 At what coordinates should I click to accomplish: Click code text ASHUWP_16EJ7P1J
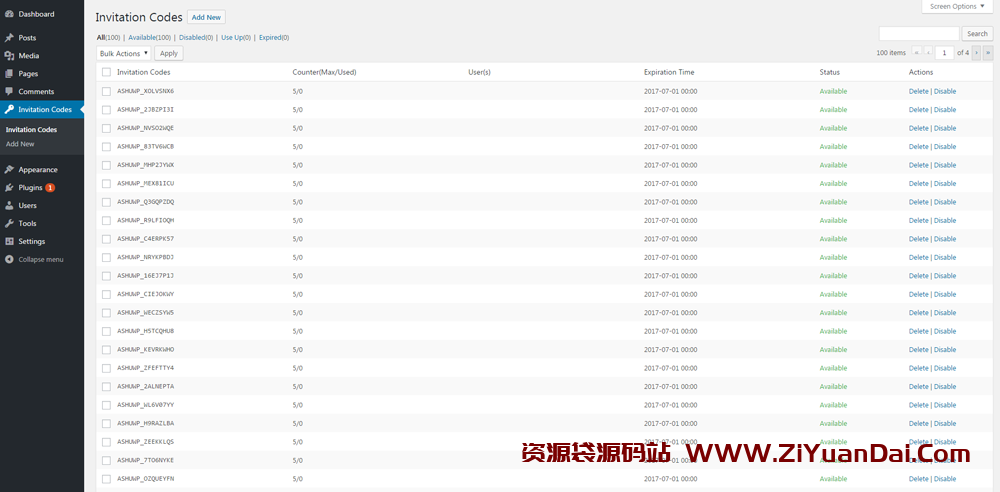coord(145,276)
